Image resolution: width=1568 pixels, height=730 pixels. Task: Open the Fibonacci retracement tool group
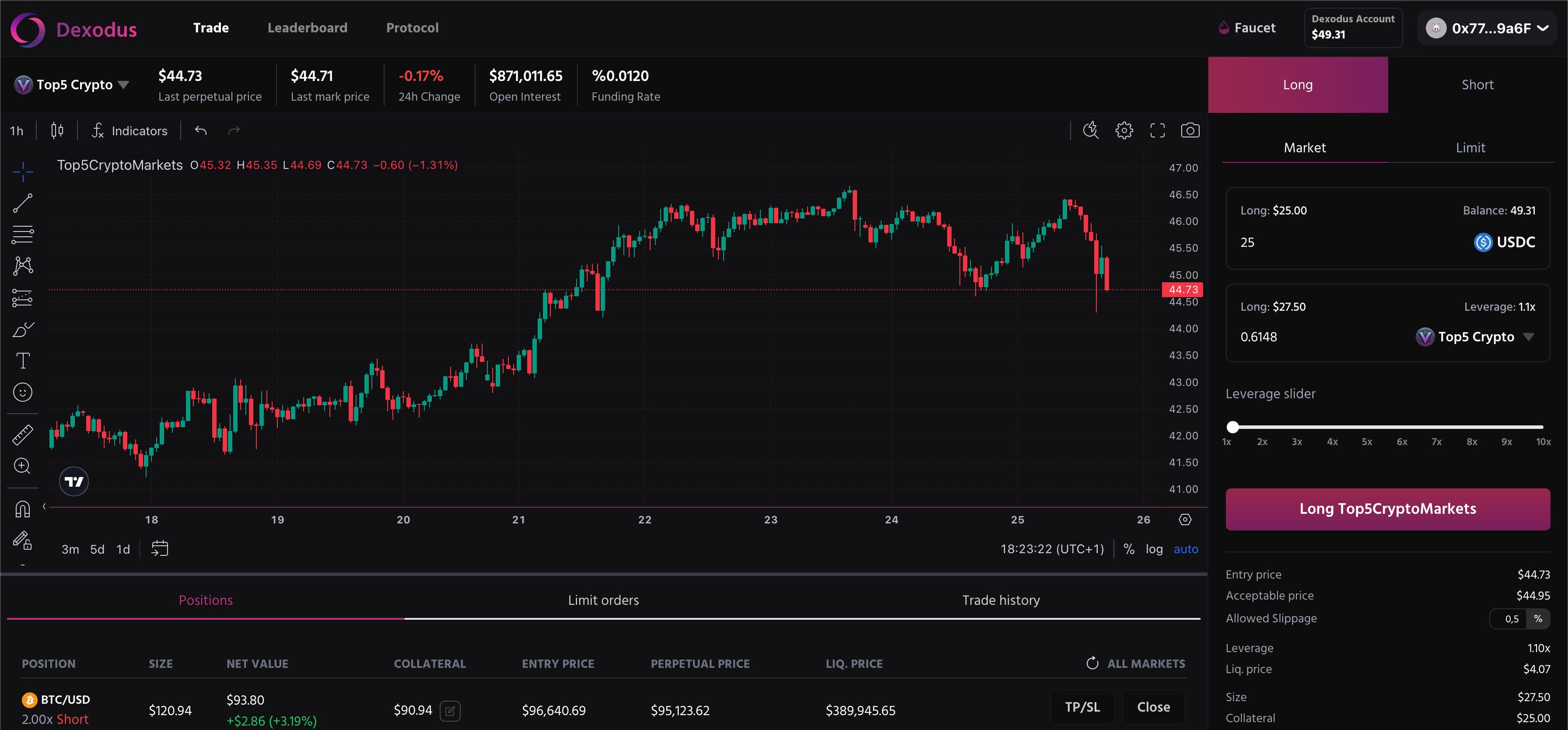22,235
